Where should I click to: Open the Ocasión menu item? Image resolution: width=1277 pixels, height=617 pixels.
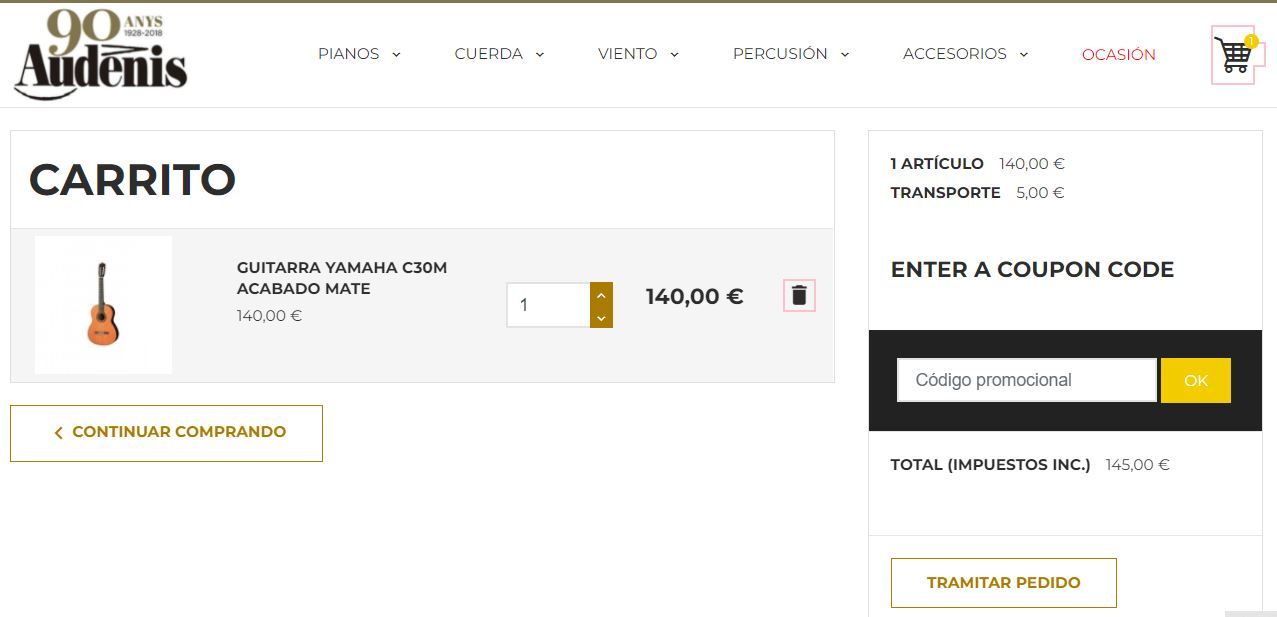tap(1119, 55)
